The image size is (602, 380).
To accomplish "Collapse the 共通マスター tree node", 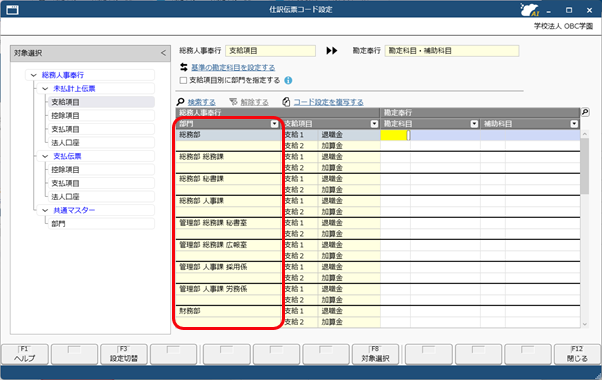I will (45, 210).
